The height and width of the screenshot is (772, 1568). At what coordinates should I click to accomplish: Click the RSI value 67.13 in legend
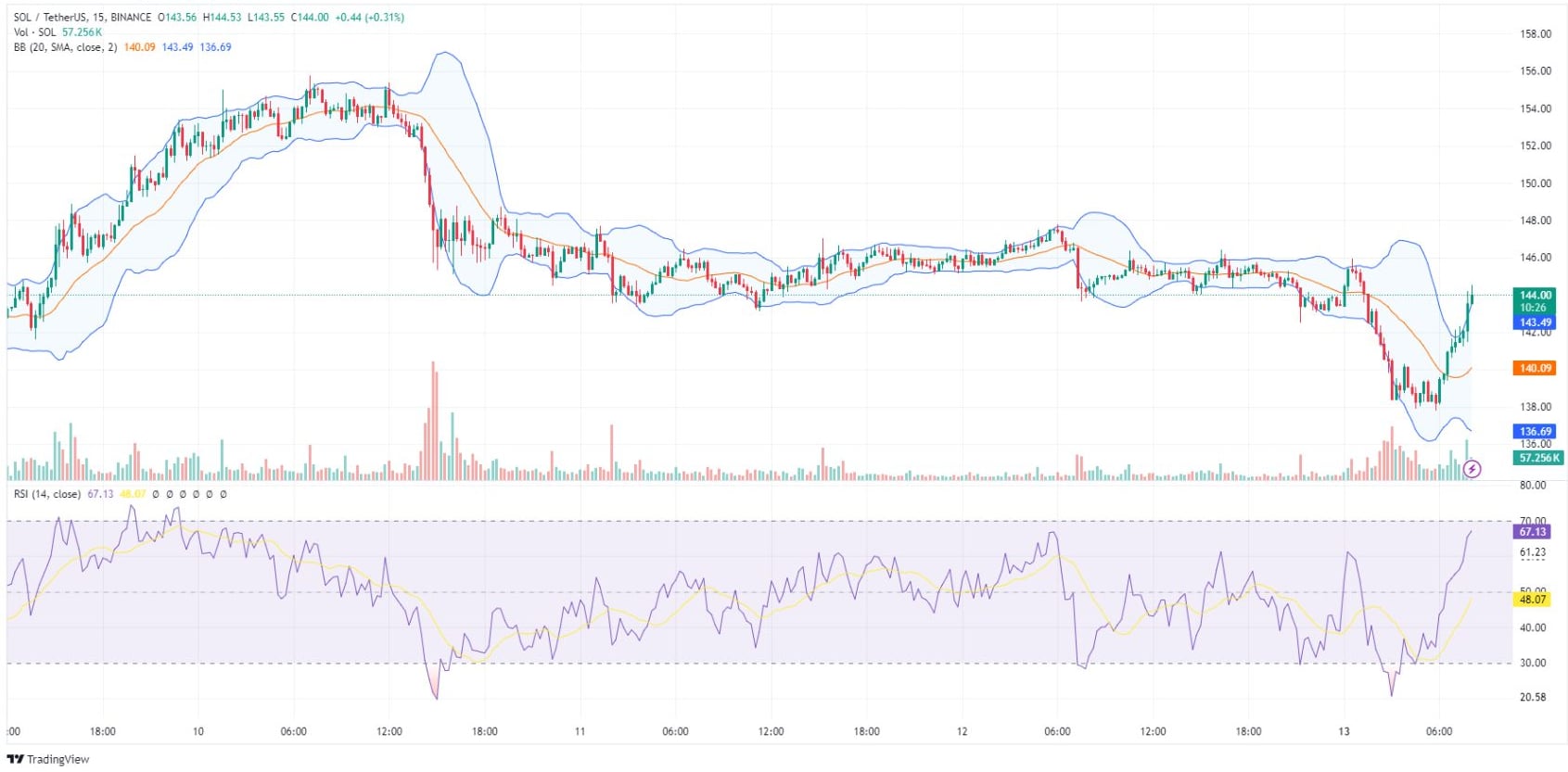[100, 494]
